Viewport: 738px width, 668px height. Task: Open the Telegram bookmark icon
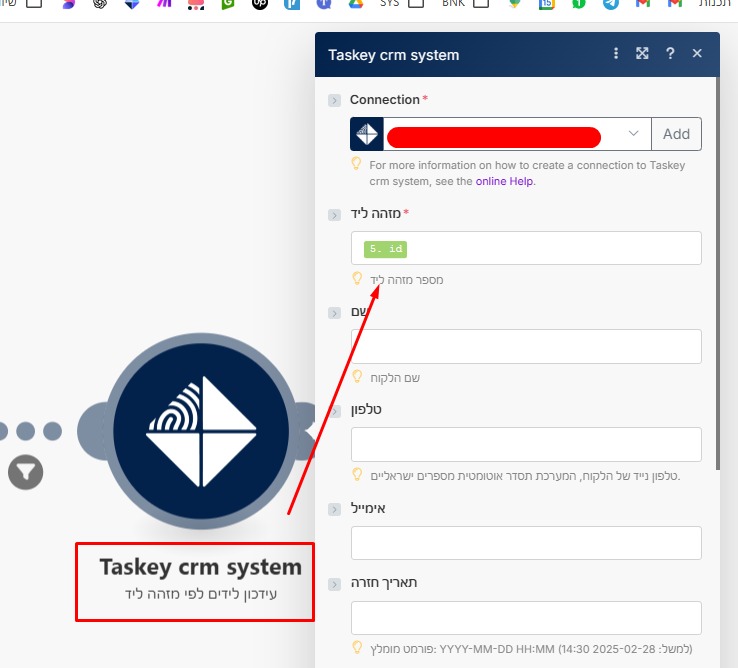tap(610, 5)
